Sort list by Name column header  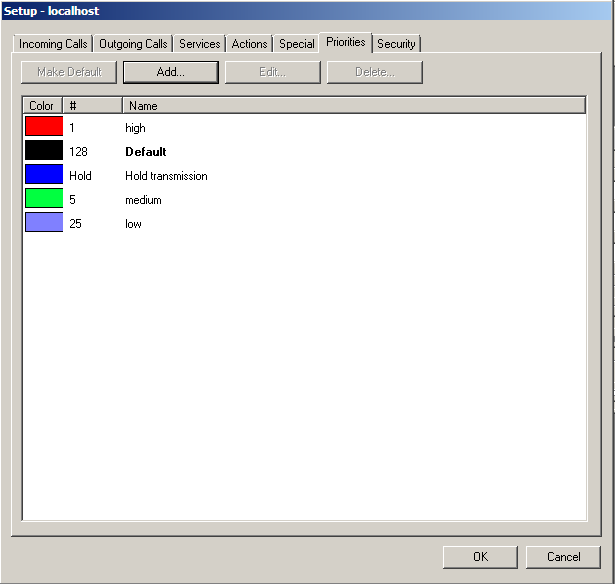coord(353,105)
